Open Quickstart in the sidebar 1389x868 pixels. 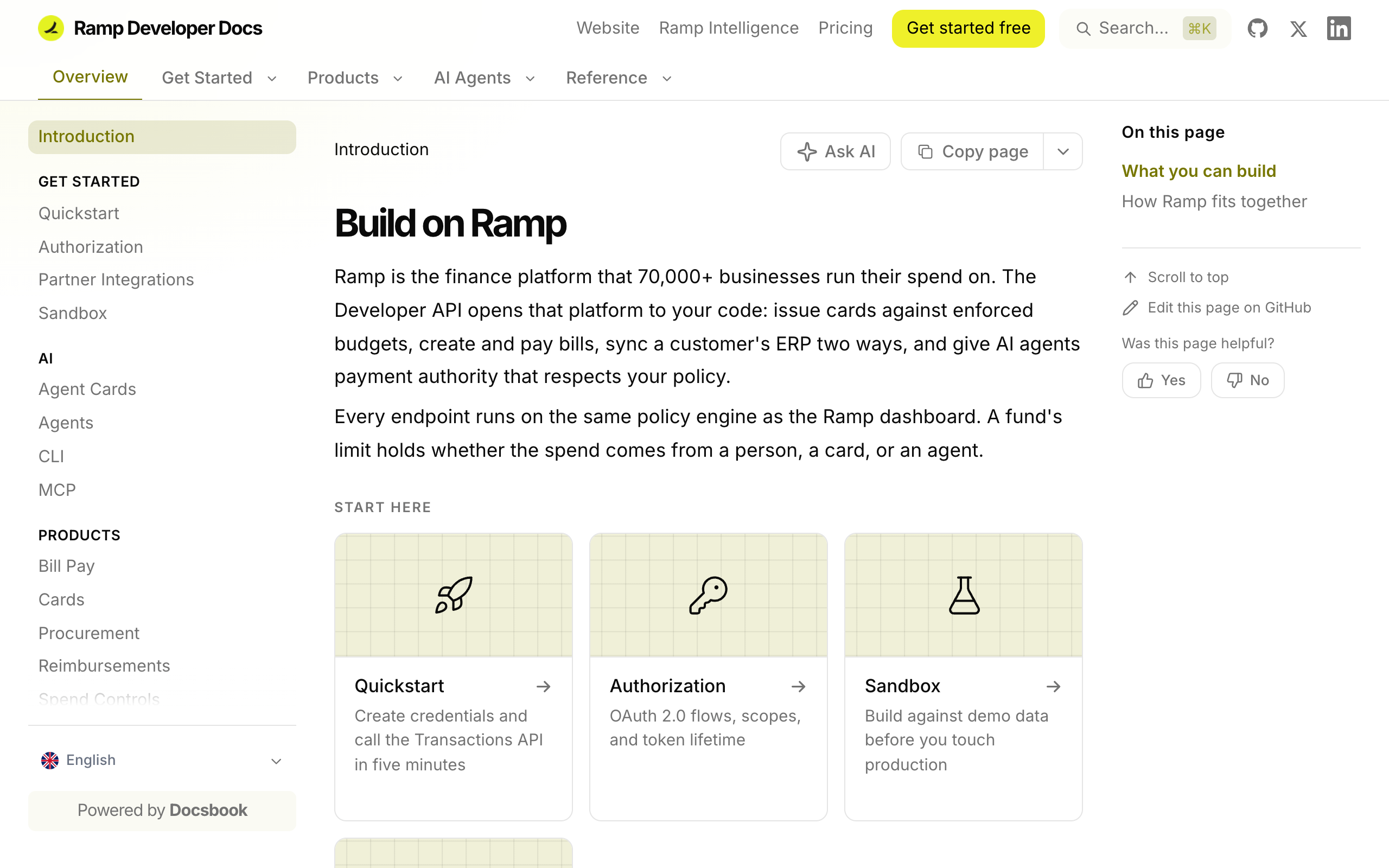(79, 214)
